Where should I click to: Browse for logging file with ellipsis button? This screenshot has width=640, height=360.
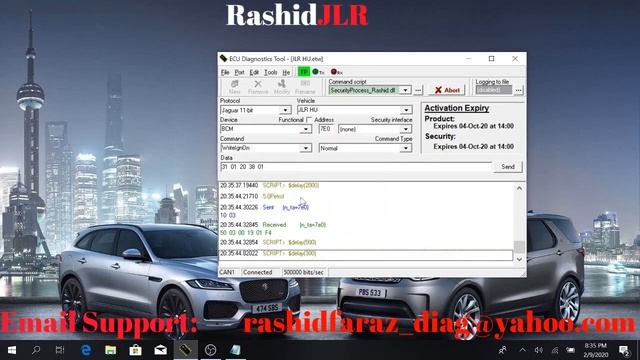518,90
